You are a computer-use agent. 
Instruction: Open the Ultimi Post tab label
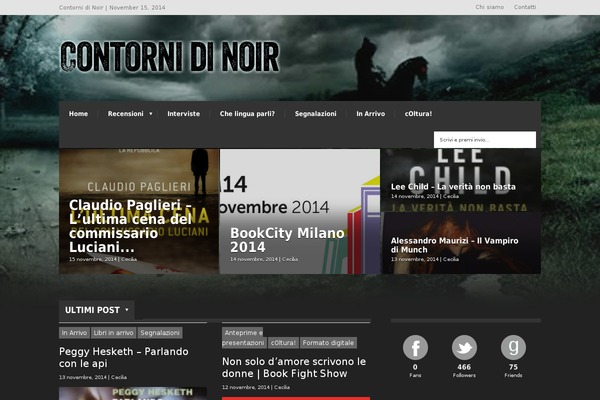(92, 310)
